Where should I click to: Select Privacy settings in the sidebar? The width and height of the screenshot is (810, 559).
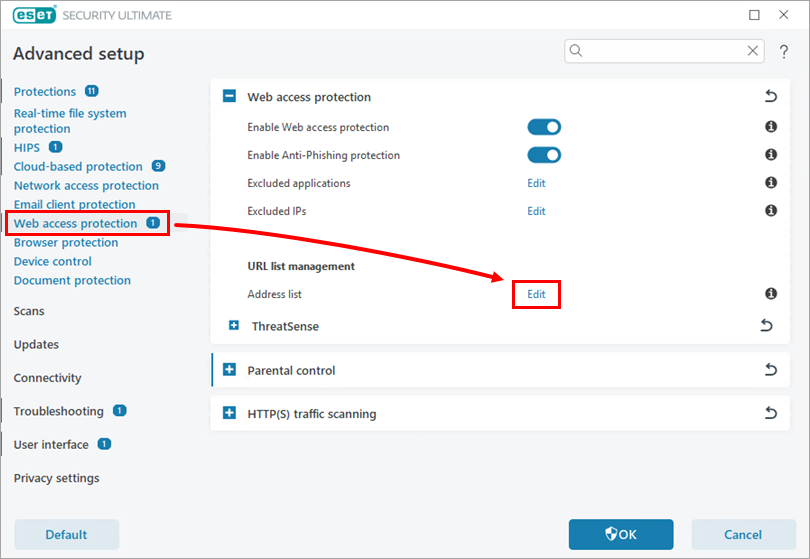click(56, 478)
